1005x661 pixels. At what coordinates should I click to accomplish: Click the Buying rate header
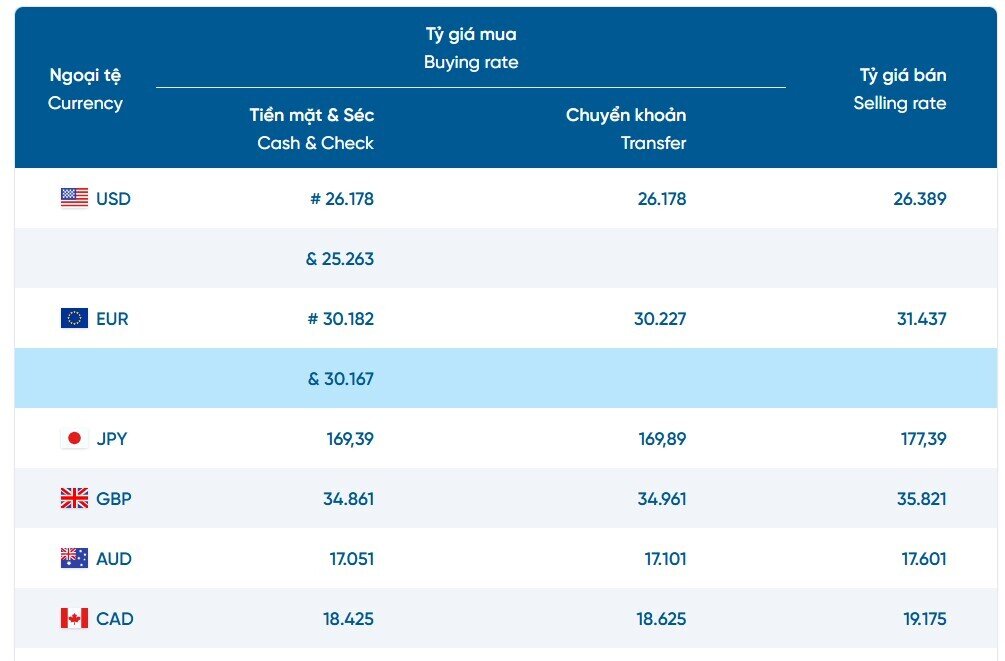point(471,48)
